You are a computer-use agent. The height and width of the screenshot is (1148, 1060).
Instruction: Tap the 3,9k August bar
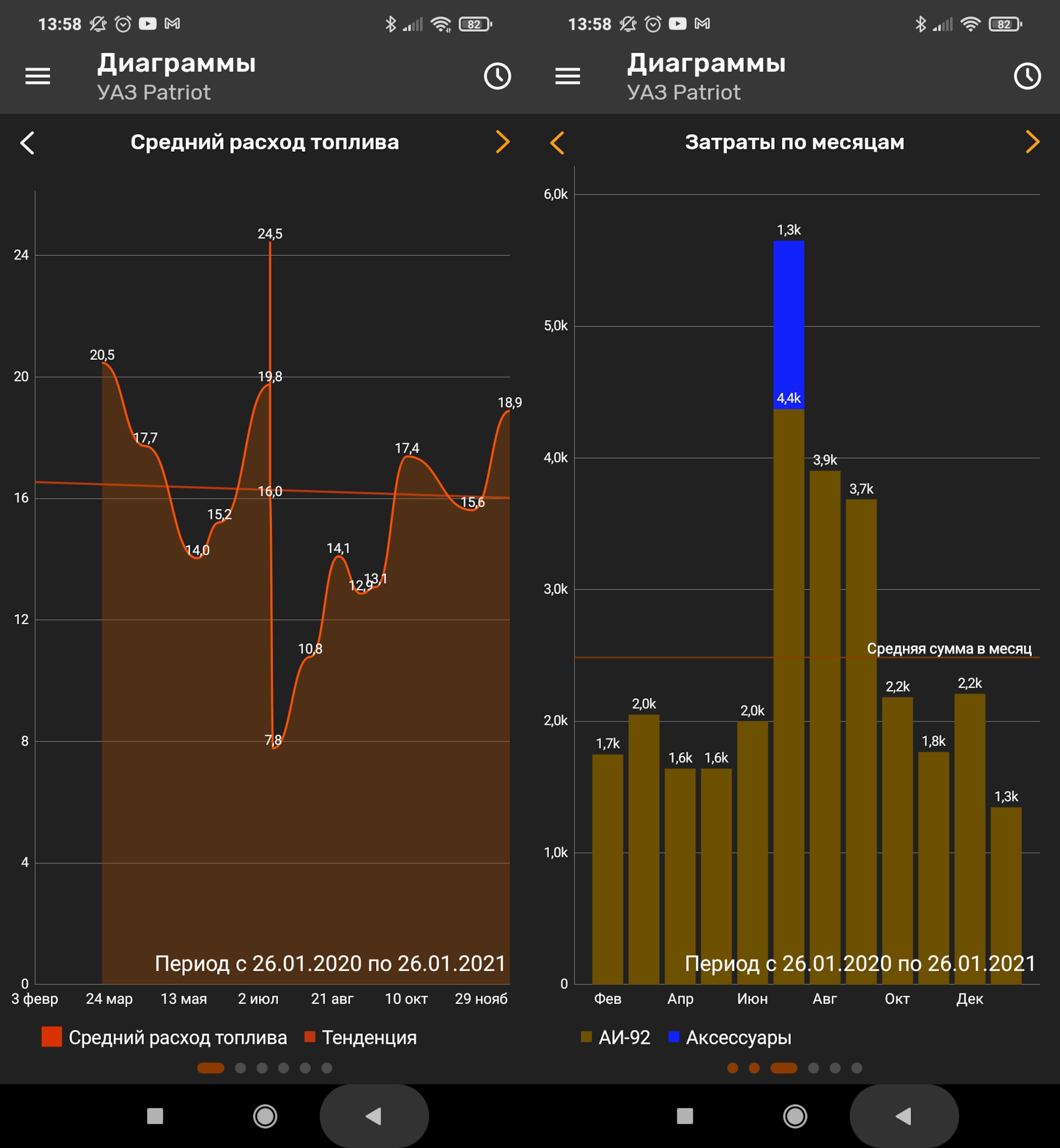coord(825,728)
